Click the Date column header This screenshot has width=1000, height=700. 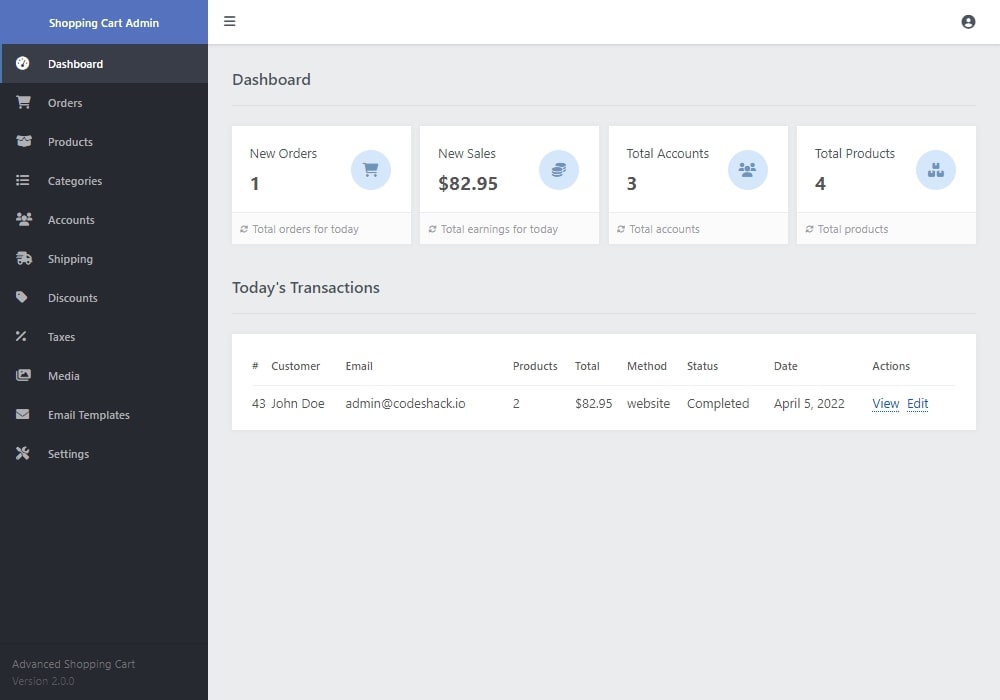(x=786, y=366)
